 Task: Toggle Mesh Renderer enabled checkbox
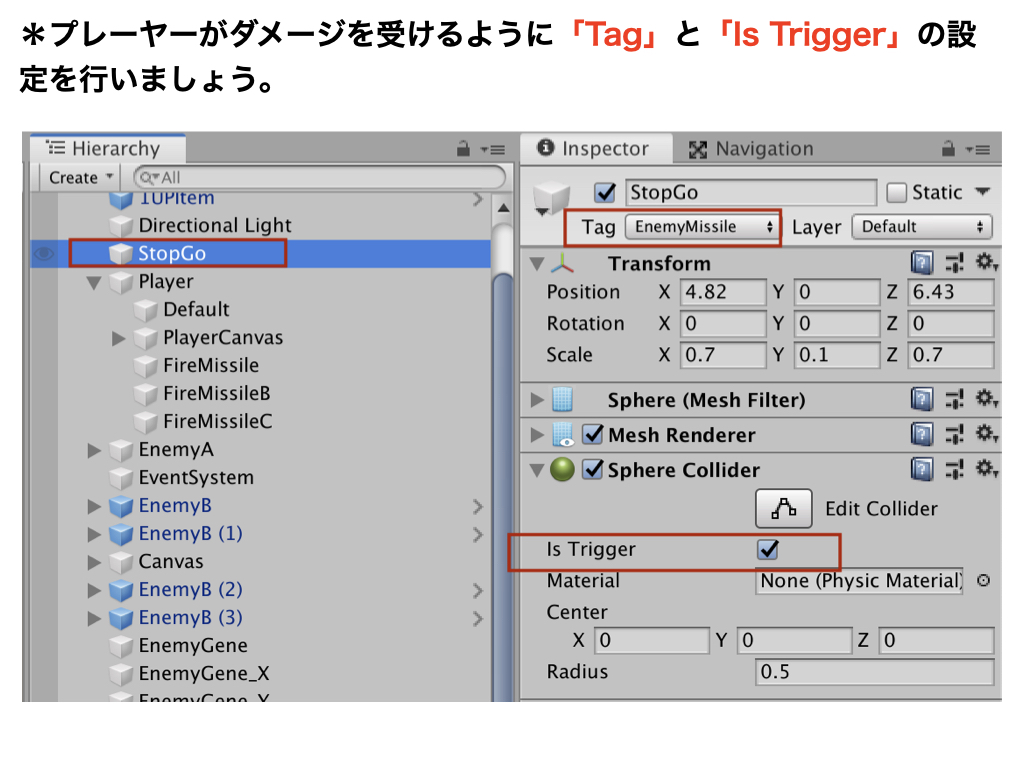[x=593, y=434]
